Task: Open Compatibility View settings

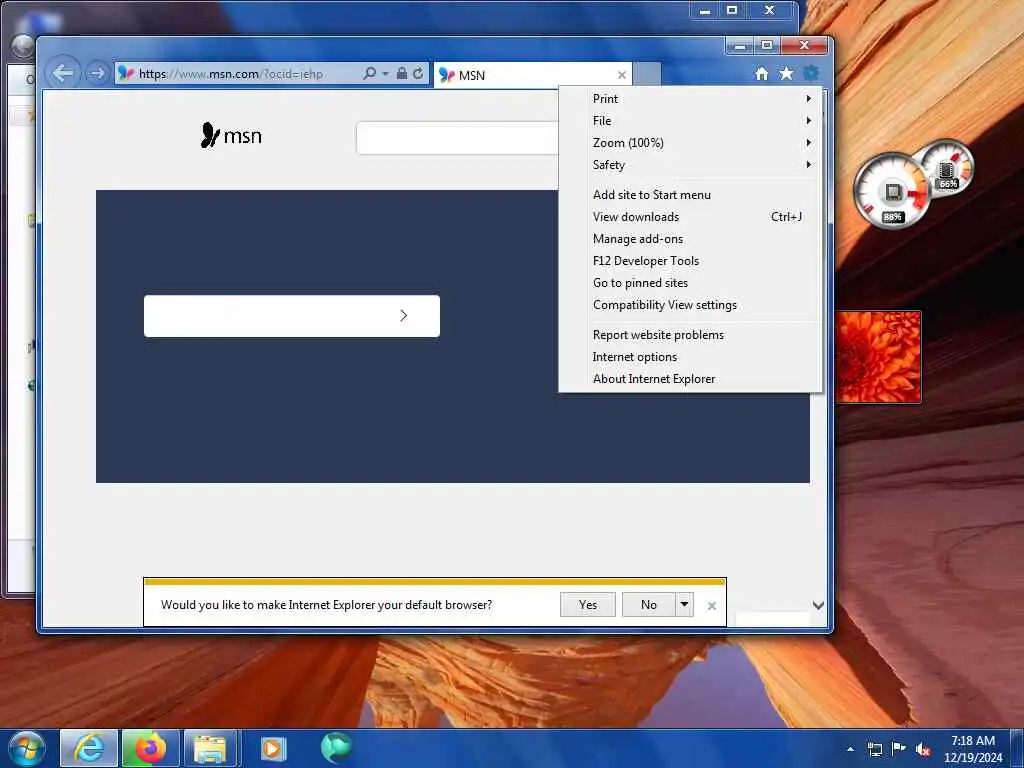Action: (x=691, y=305)
